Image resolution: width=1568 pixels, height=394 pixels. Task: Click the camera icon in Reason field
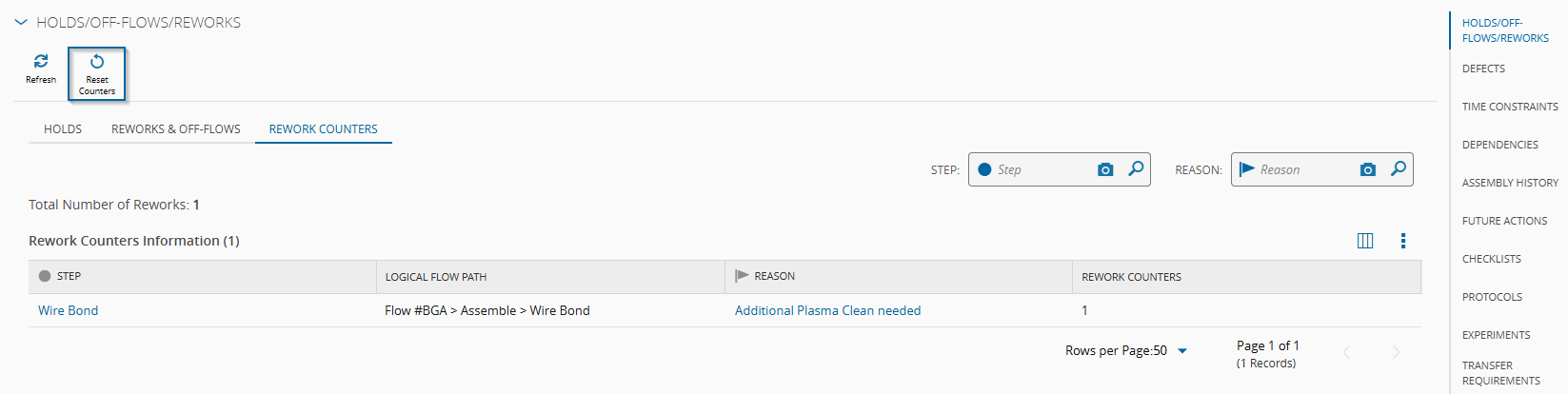point(1368,169)
